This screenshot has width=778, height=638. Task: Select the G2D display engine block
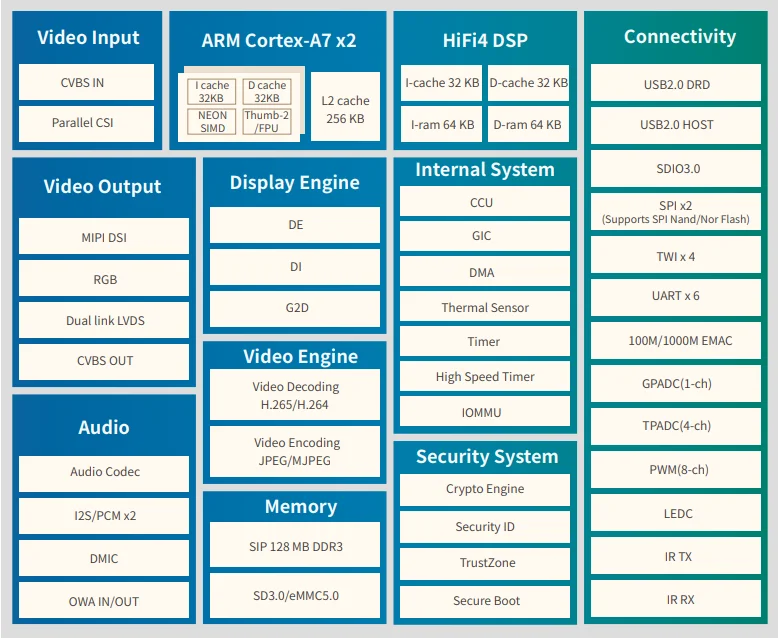tap(295, 308)
